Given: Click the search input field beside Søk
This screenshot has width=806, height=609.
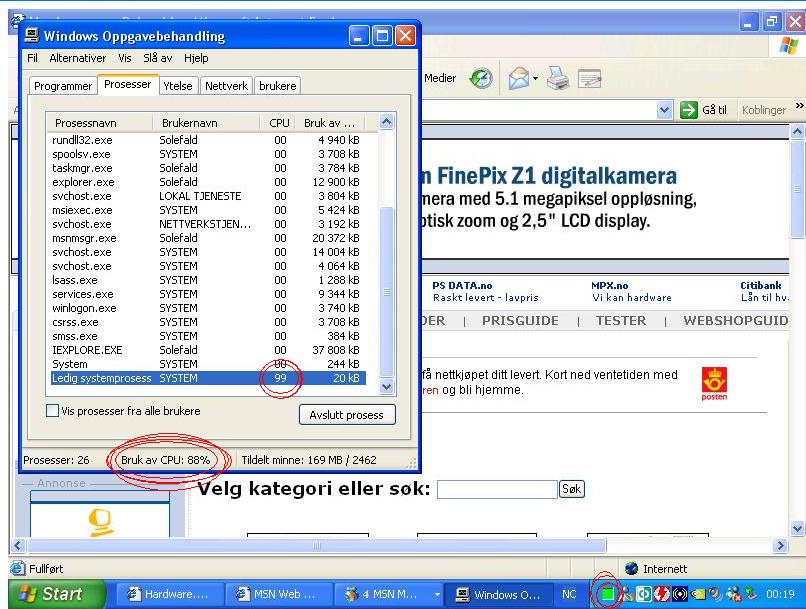Looking at the screenshot, I should click(x=497, y=489).
